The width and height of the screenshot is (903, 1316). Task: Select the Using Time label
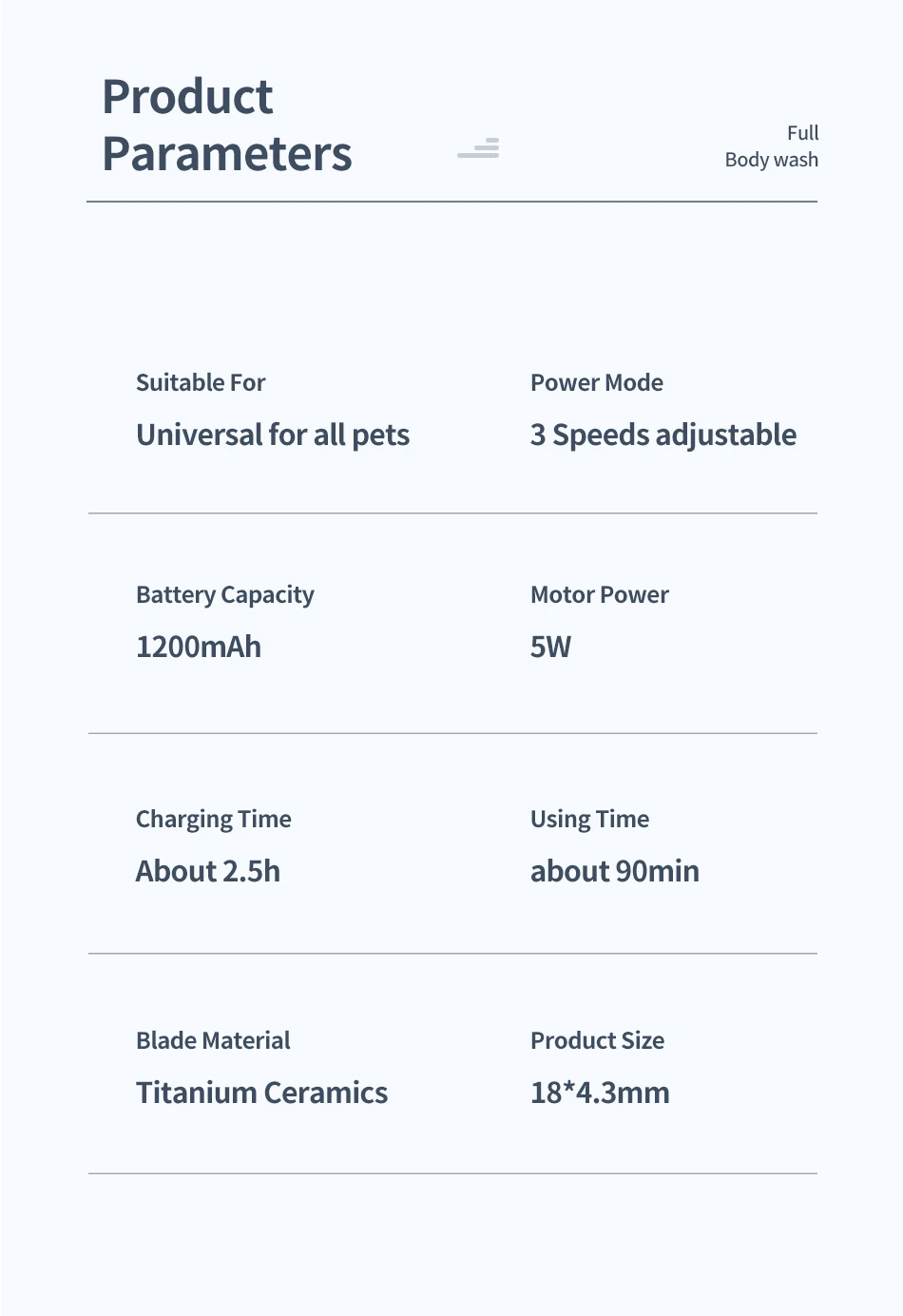click(589, 820)
